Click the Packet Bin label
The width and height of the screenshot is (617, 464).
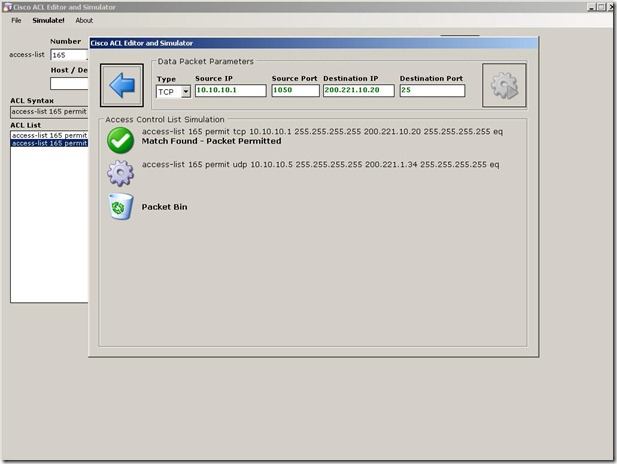pos(164,207)
